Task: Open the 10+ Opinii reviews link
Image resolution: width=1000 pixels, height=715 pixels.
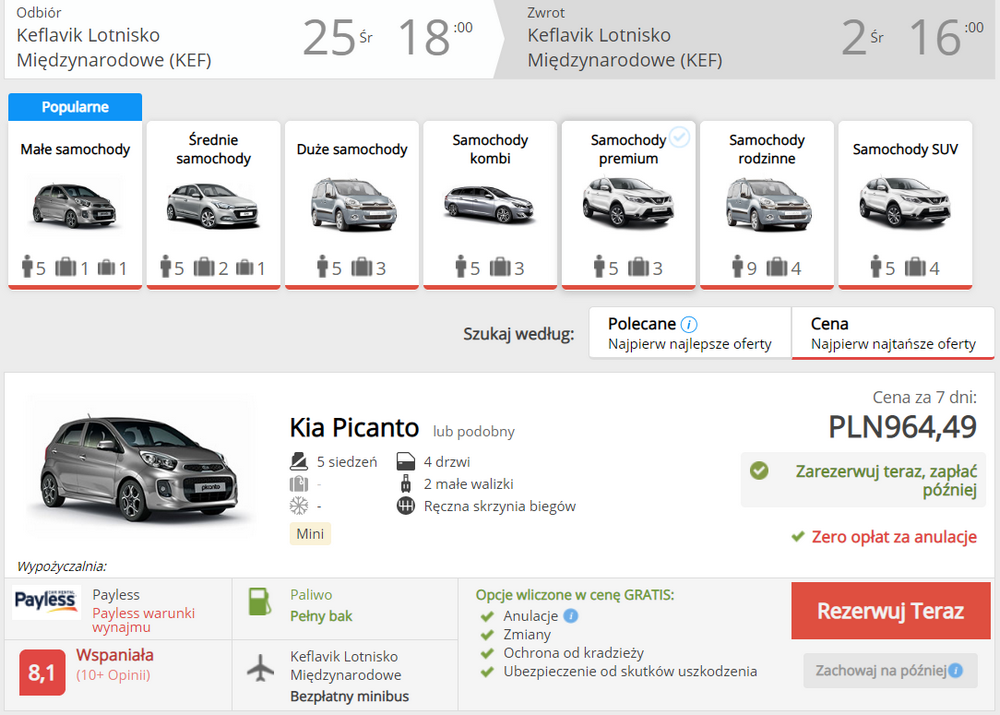Action: tap(113, 675)
